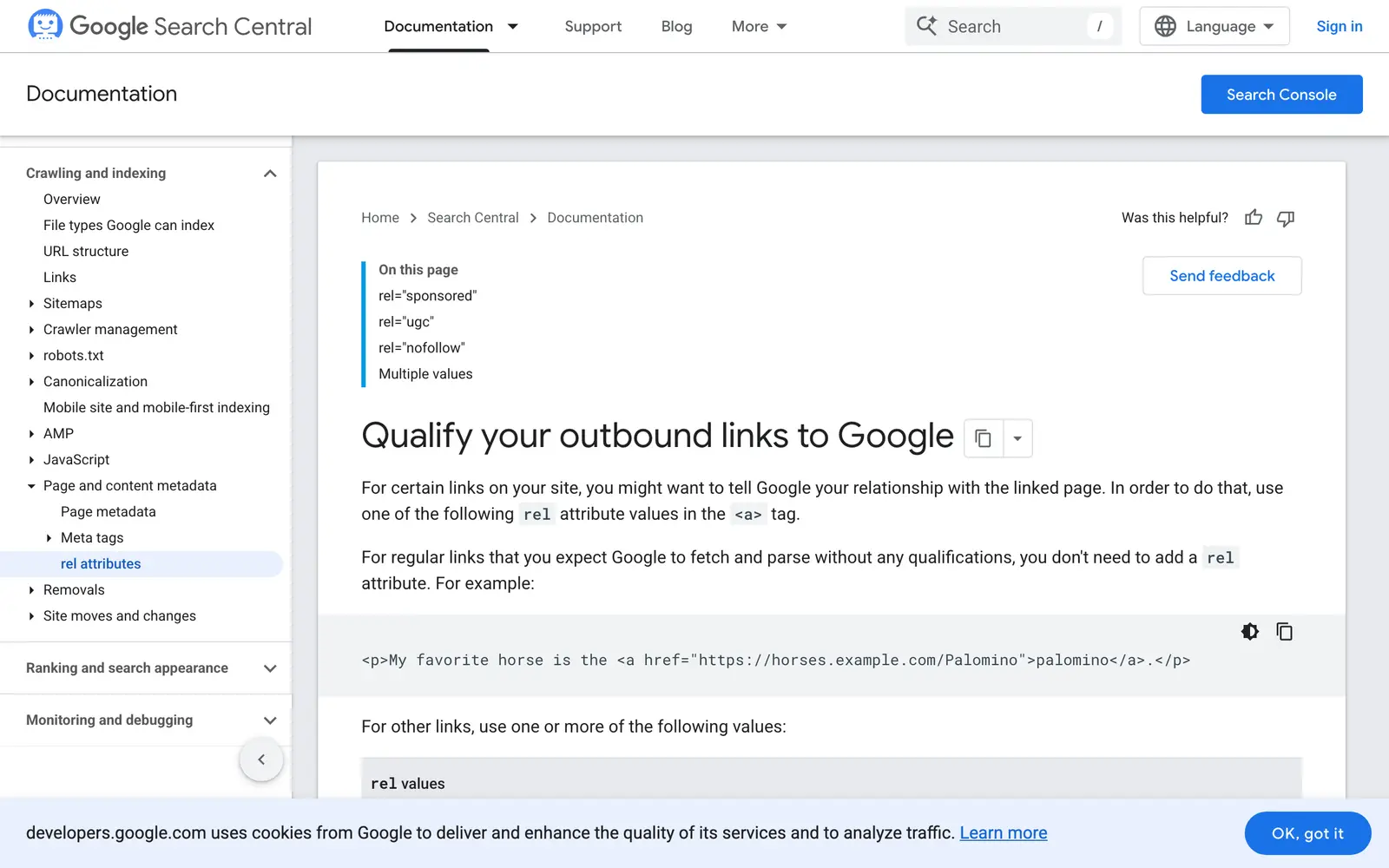This screenshot has width=1389, height=868.
Task: Click the Search Console button
Action: [1281, 95]
